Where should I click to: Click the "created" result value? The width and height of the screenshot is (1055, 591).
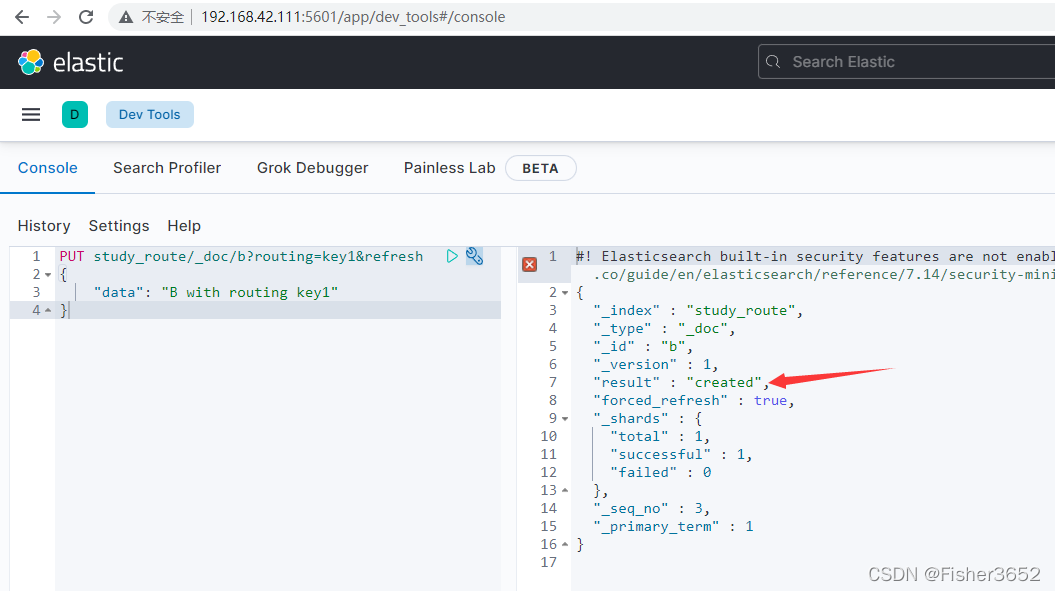tap(724, 382)
